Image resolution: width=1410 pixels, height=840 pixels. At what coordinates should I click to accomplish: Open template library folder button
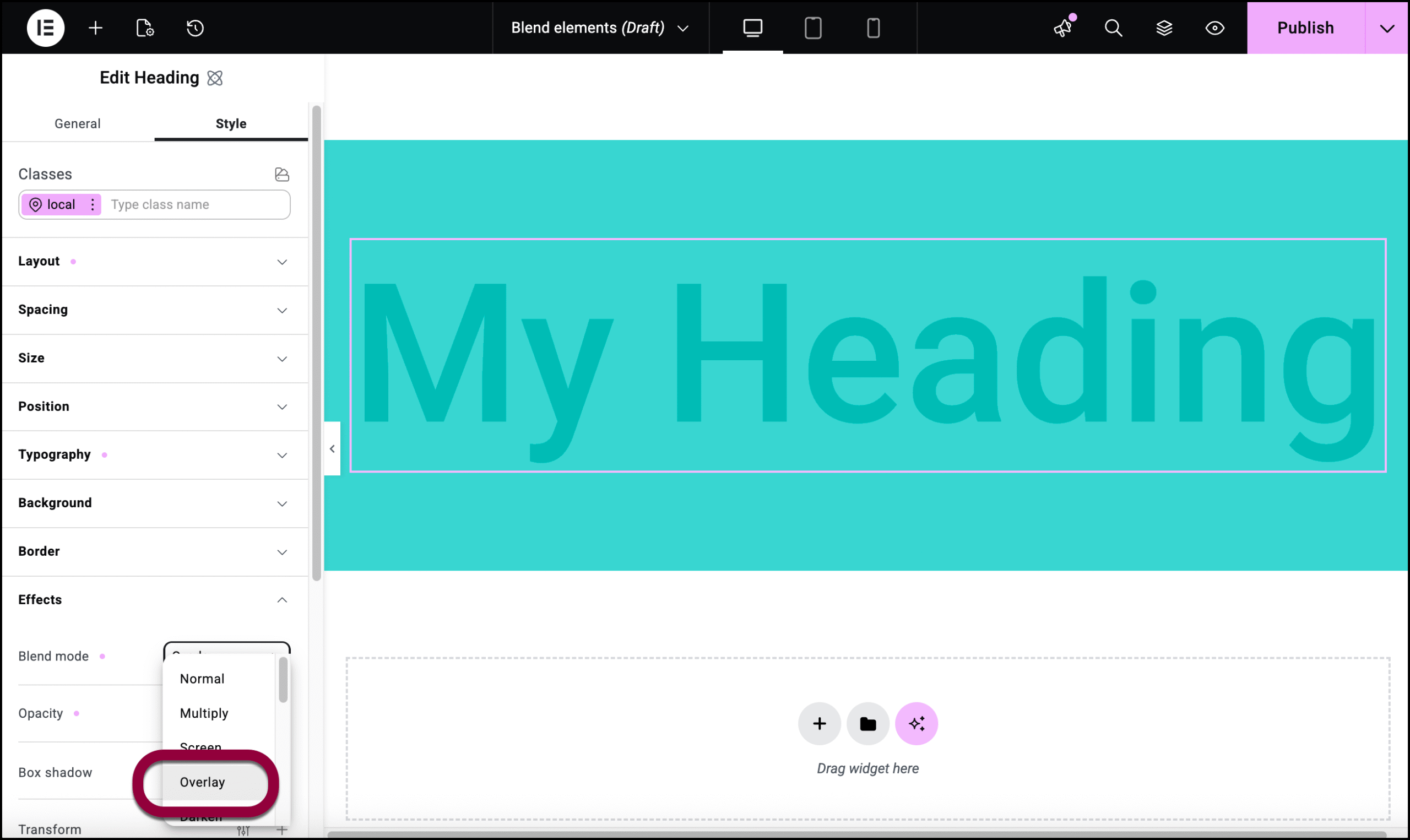coord(867,723)
